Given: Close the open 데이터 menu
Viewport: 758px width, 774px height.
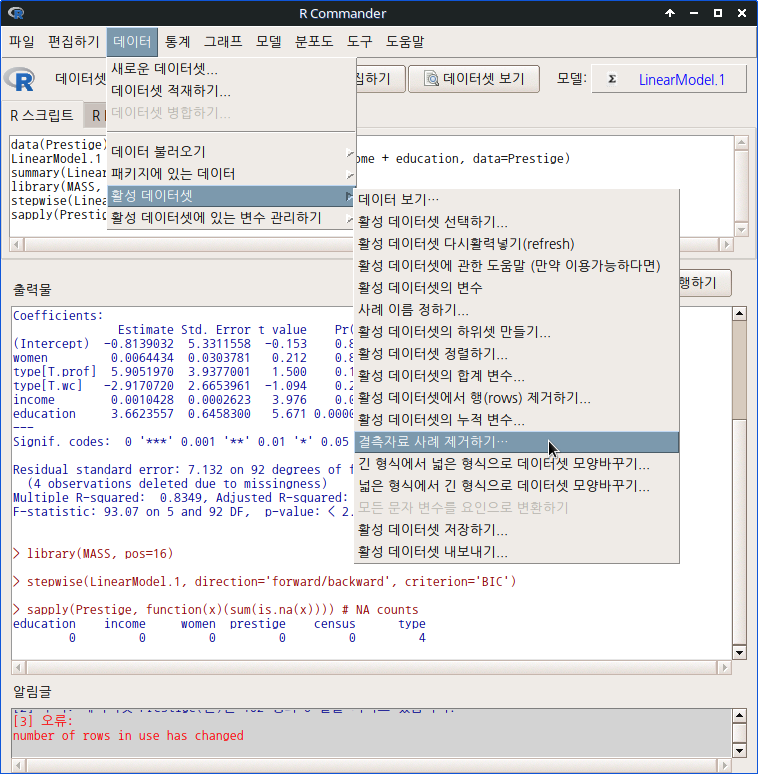Looking at the screenshot, I should 132,41.
